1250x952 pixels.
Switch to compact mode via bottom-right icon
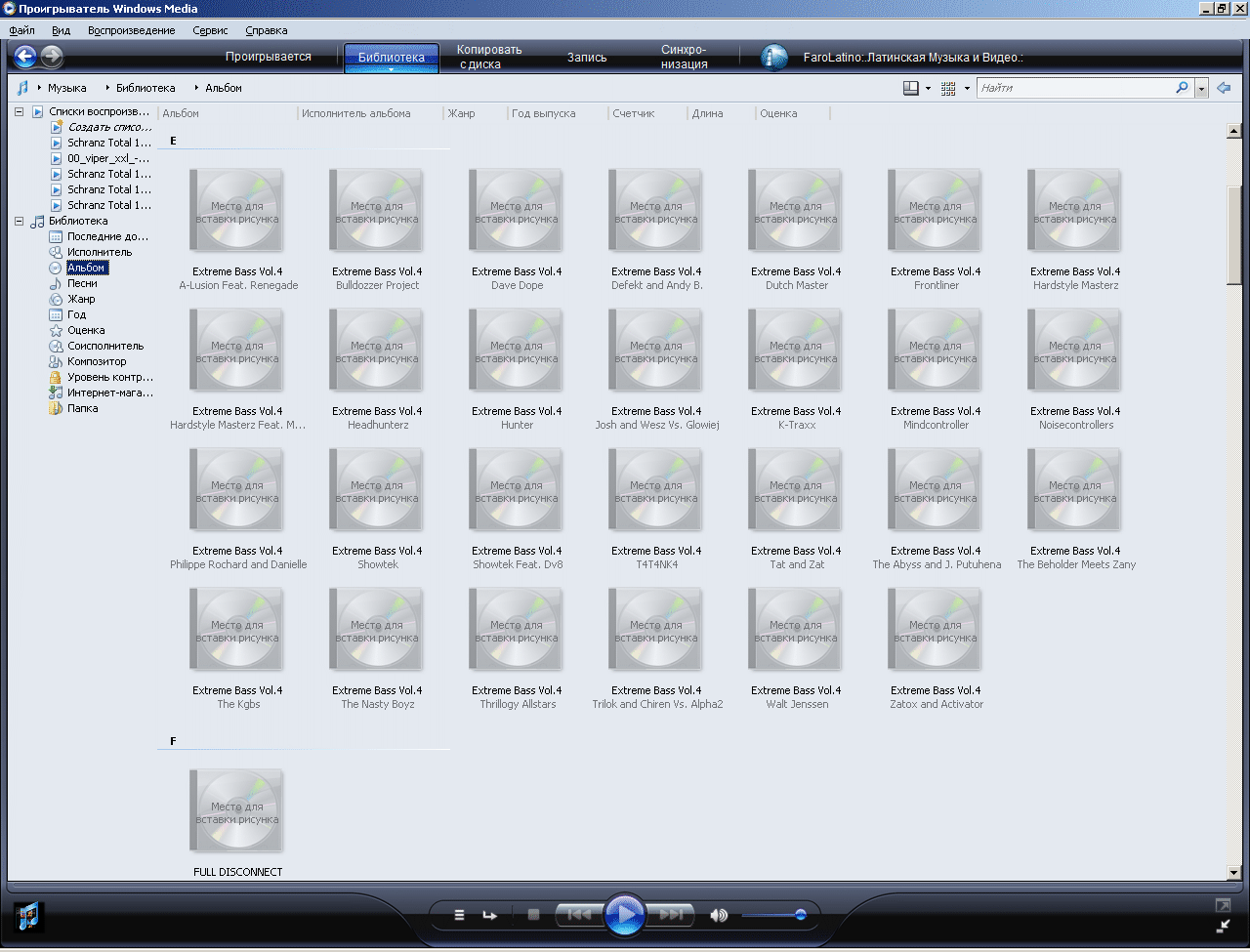pyautogui.click(x=1223, y=926)
